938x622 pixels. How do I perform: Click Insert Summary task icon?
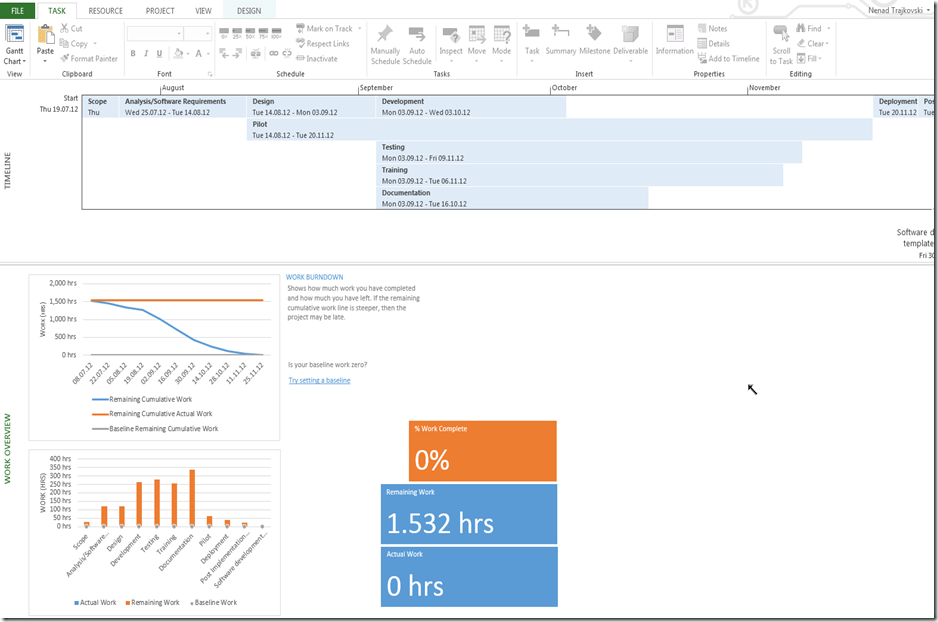560,36
